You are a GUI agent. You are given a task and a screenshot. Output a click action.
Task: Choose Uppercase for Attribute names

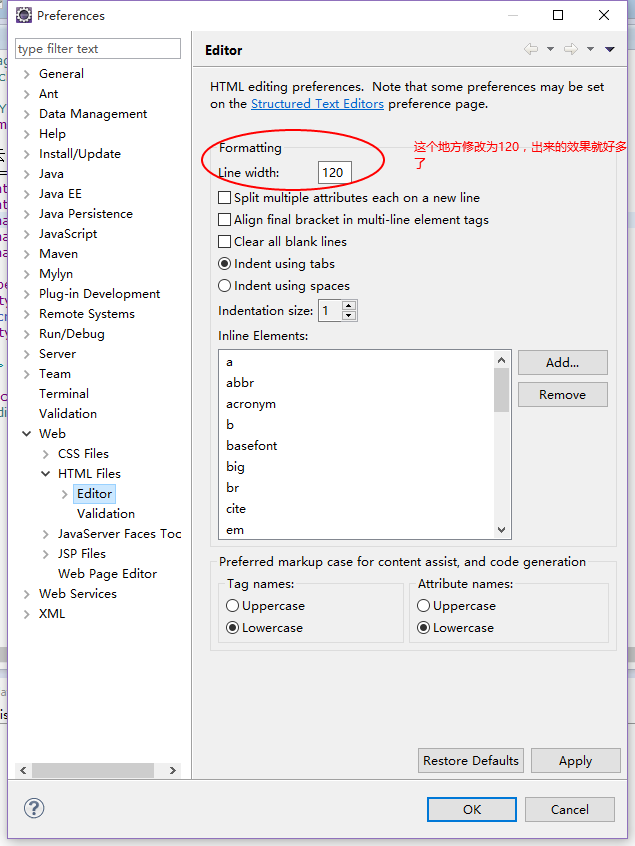coord(424,605)
